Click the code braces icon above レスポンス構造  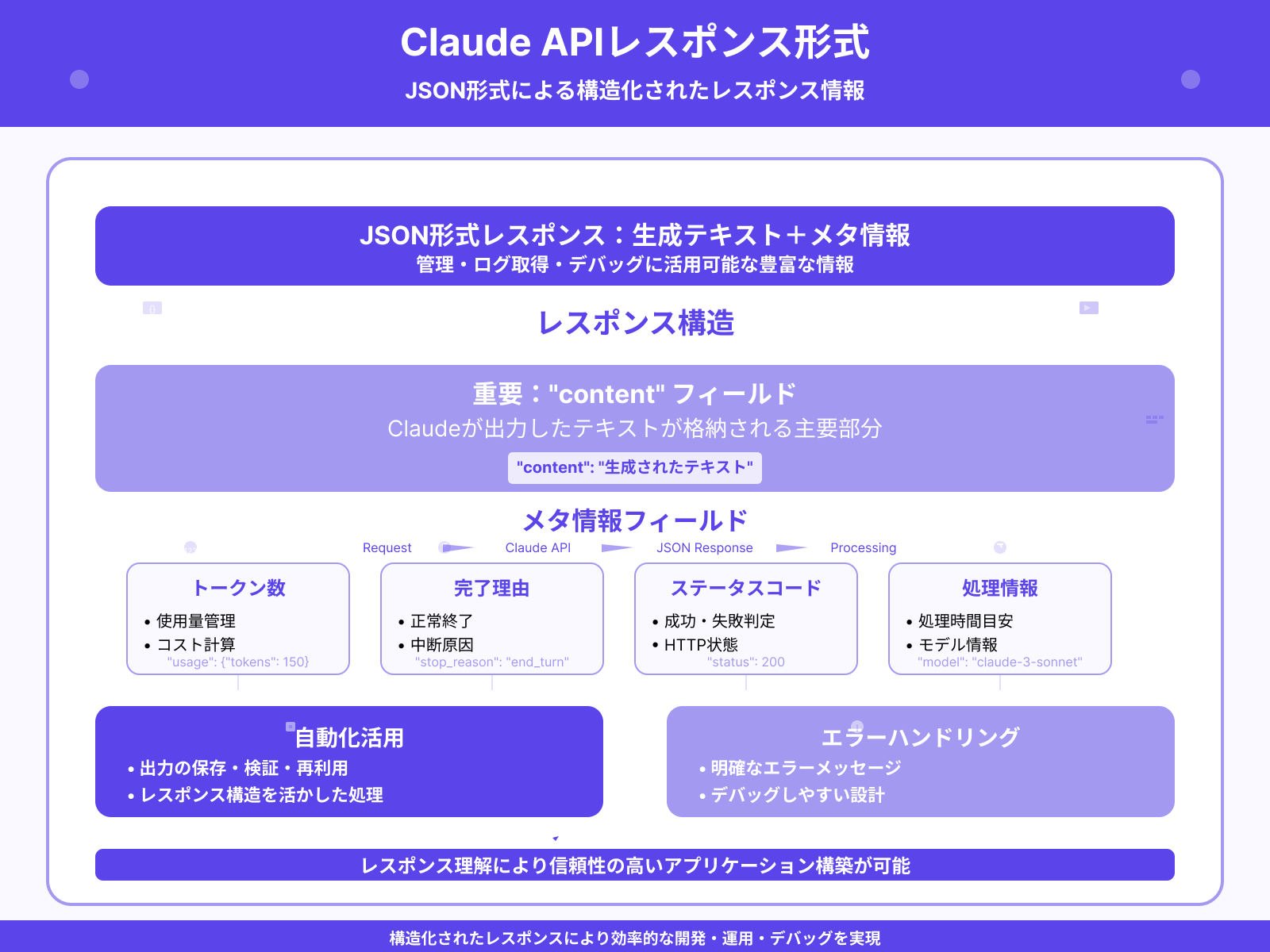click(x=151, y=308)
